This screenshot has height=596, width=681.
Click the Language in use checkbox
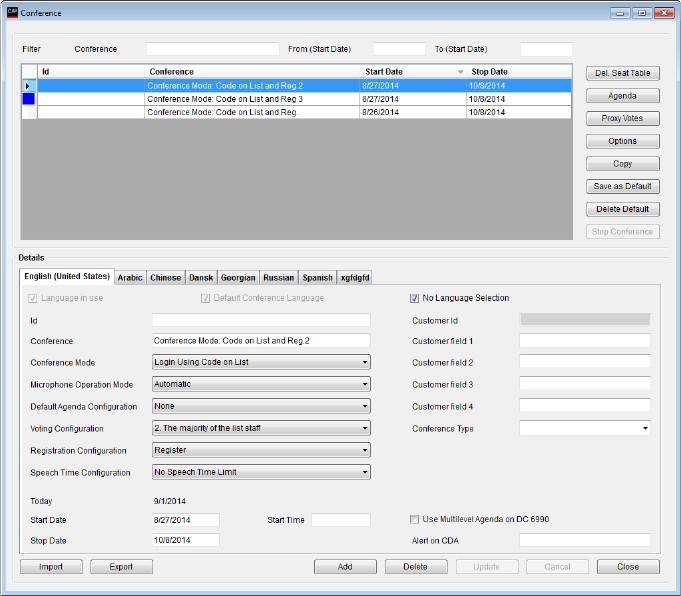tap(33, 298)
